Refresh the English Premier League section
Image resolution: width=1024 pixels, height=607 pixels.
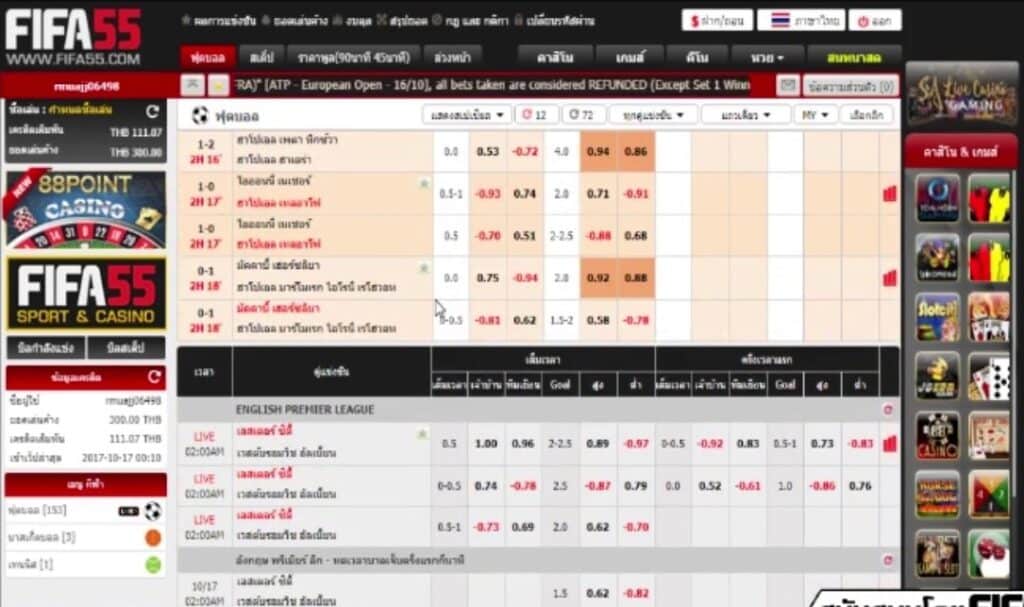click(x=888, y=410)
